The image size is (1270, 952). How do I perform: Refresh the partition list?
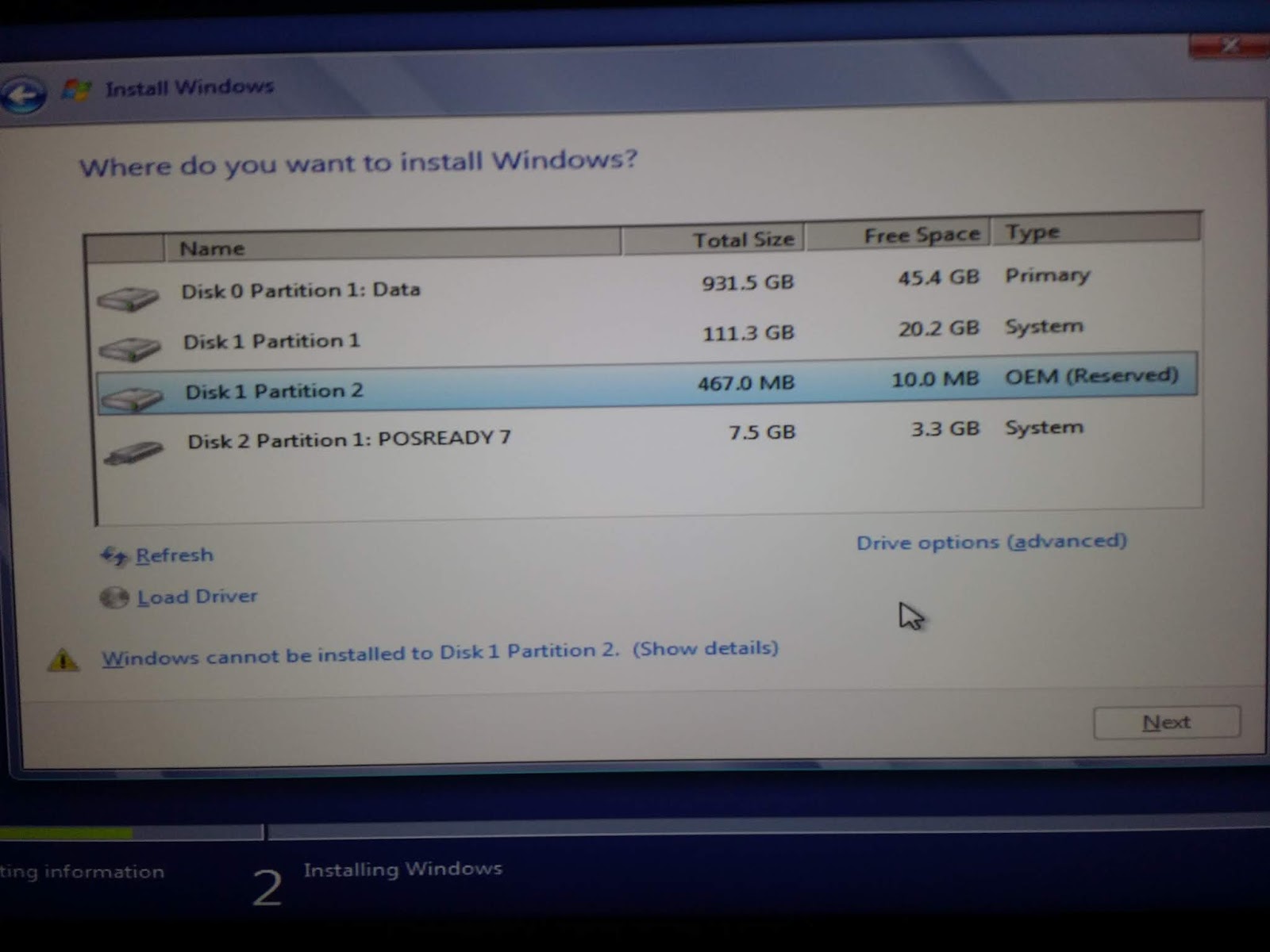pos(174,555)
